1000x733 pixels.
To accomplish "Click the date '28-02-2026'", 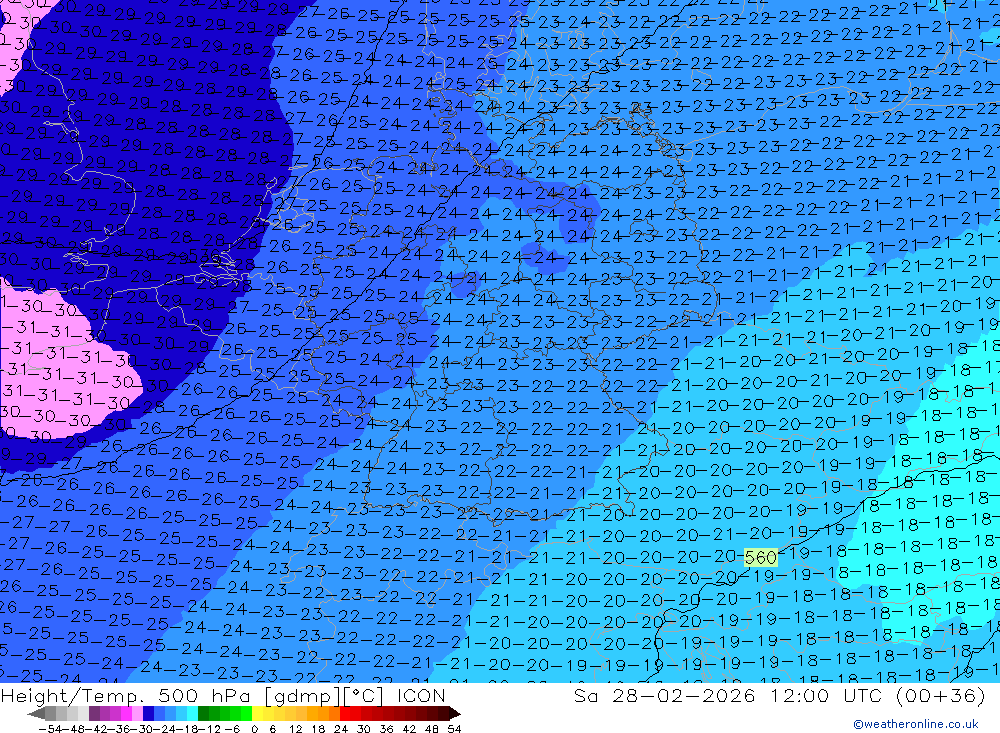I will click(684, 695).
